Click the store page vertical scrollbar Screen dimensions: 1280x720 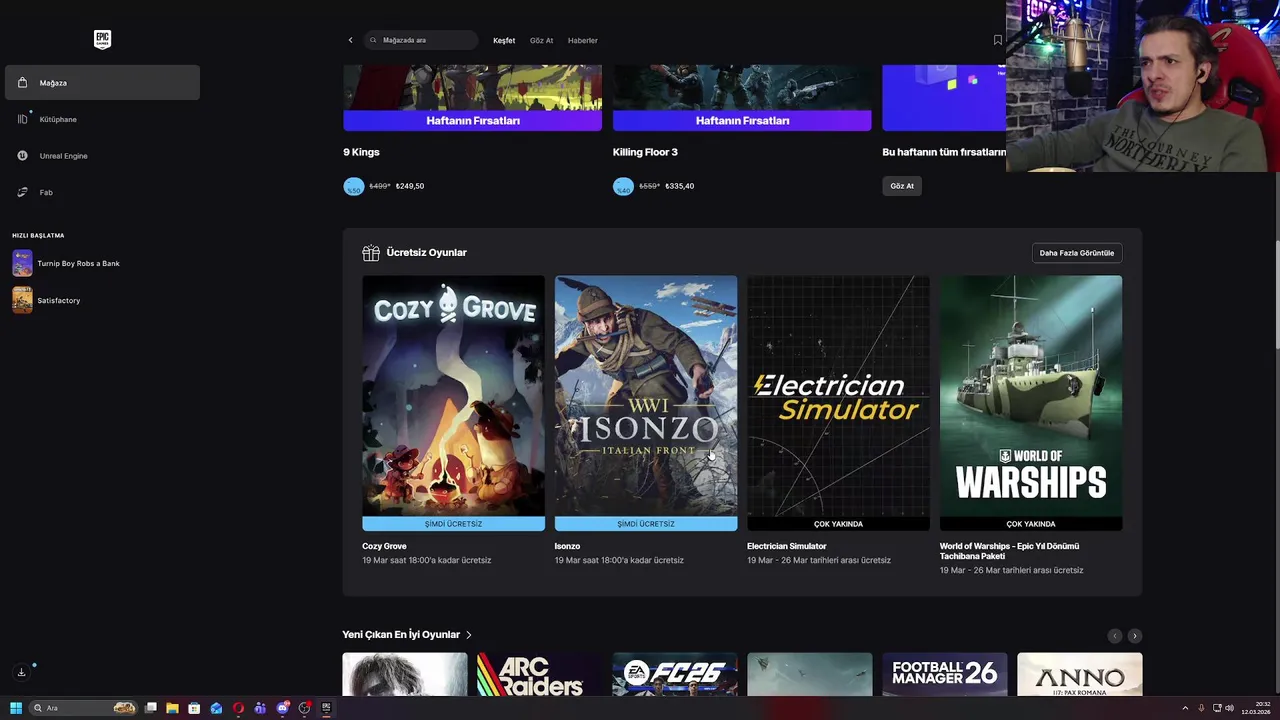point(1276,295)
